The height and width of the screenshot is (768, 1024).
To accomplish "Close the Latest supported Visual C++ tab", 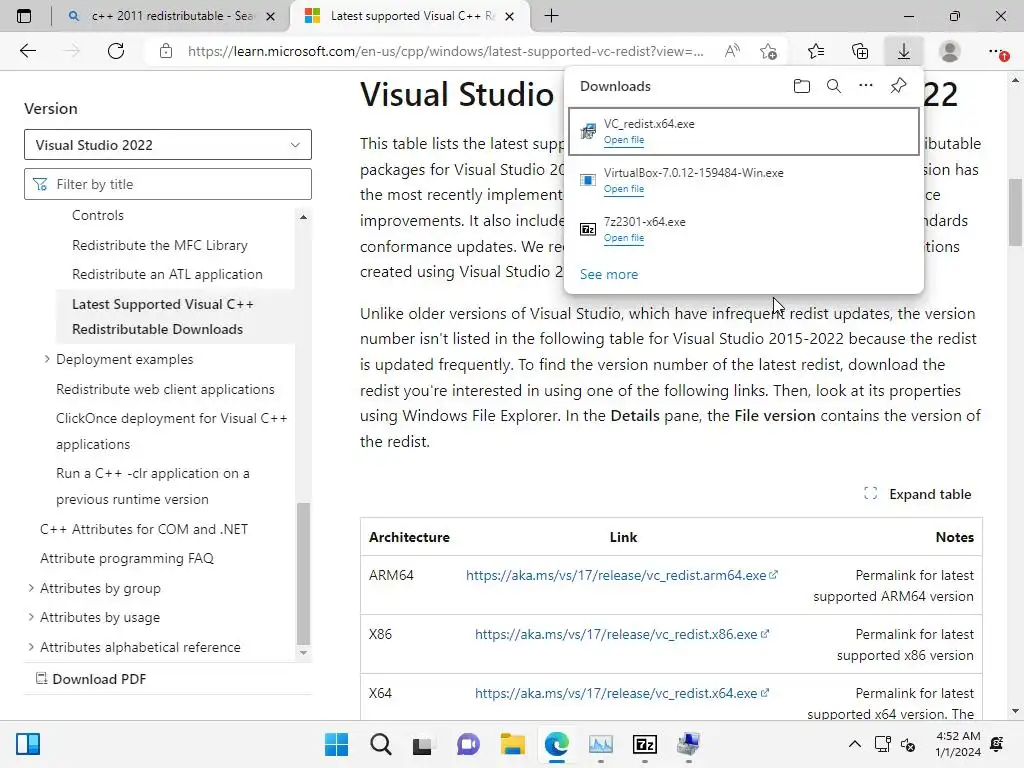I will (510, 16).
